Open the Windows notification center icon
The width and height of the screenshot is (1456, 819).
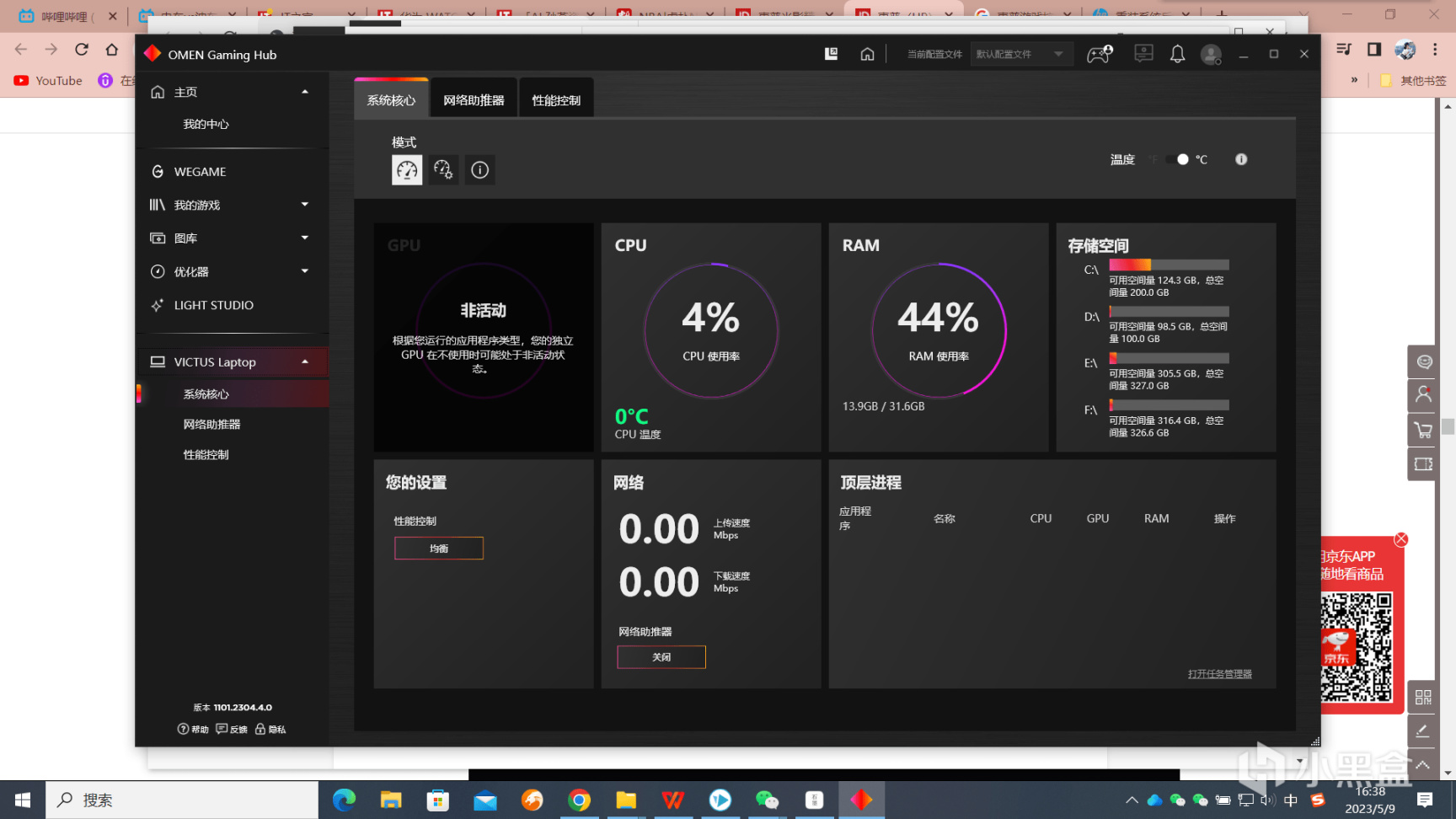pos(1425,800)
